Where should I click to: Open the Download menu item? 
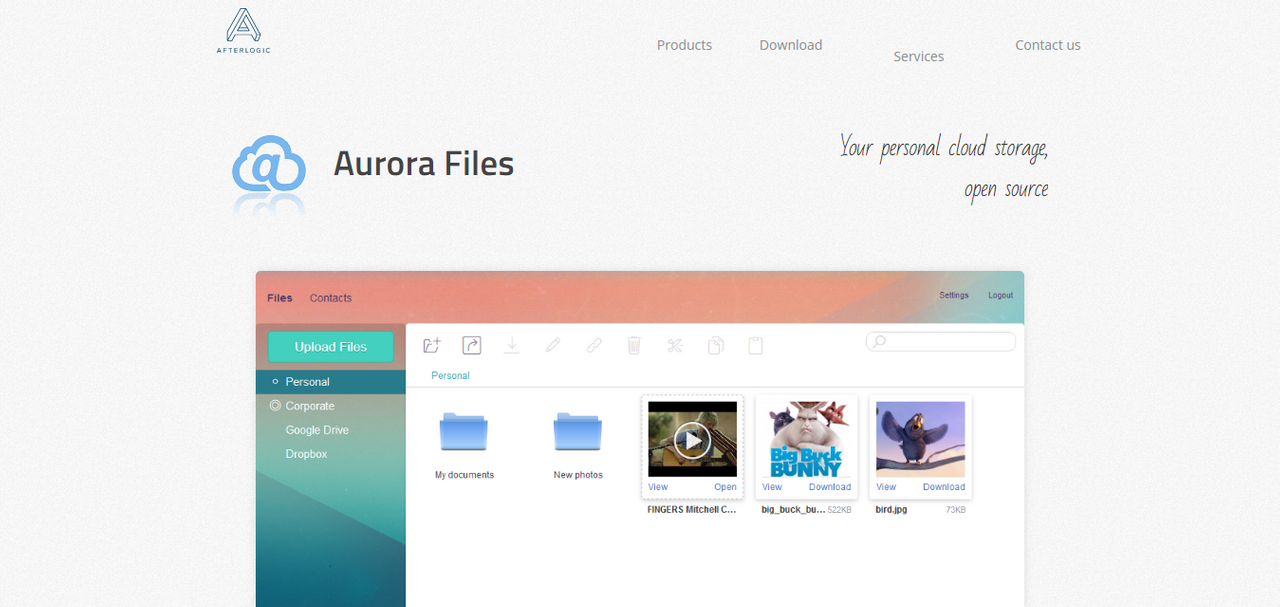[791, 45]
